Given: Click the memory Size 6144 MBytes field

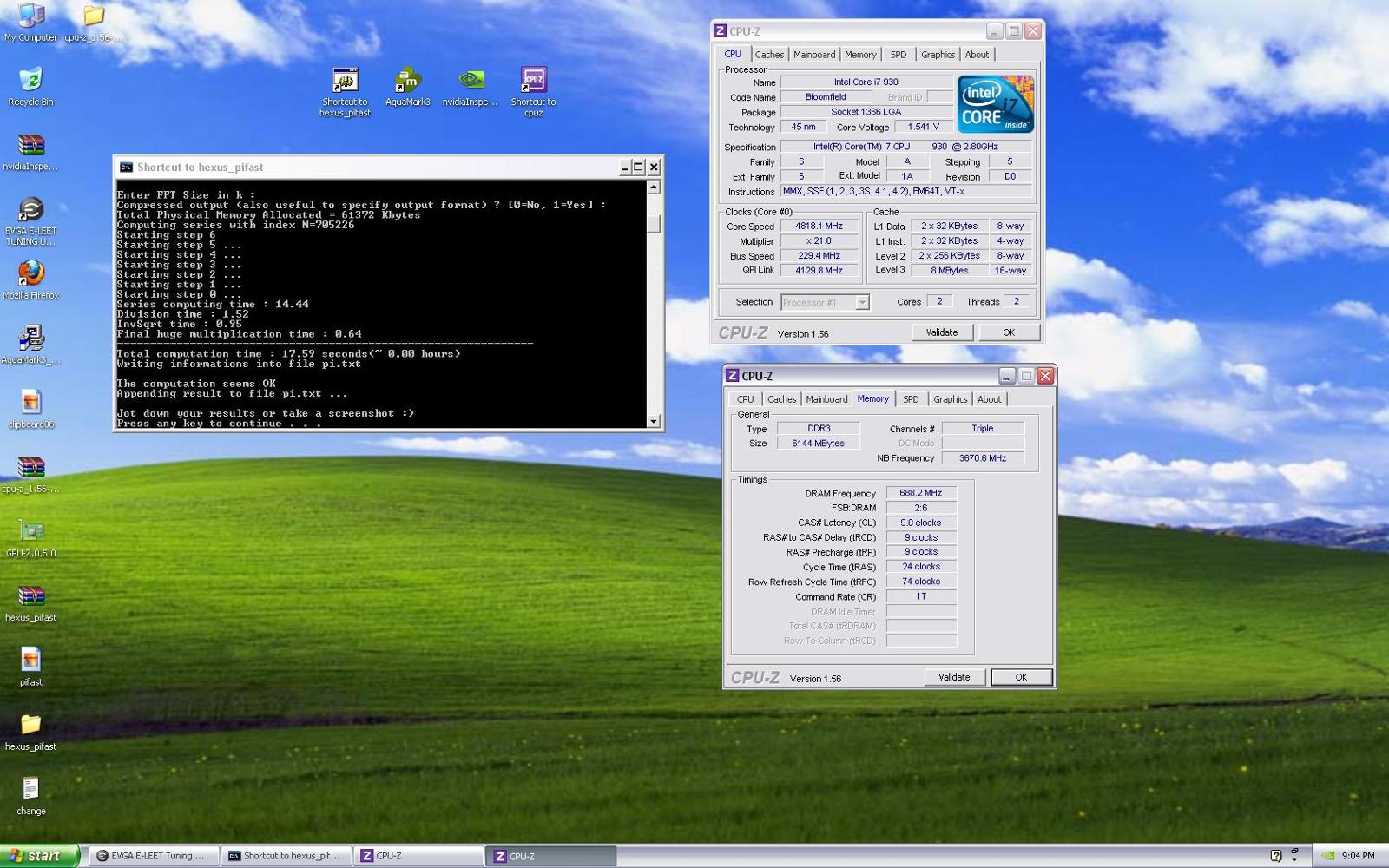Looking at the screenshot, I should point(818,443).
